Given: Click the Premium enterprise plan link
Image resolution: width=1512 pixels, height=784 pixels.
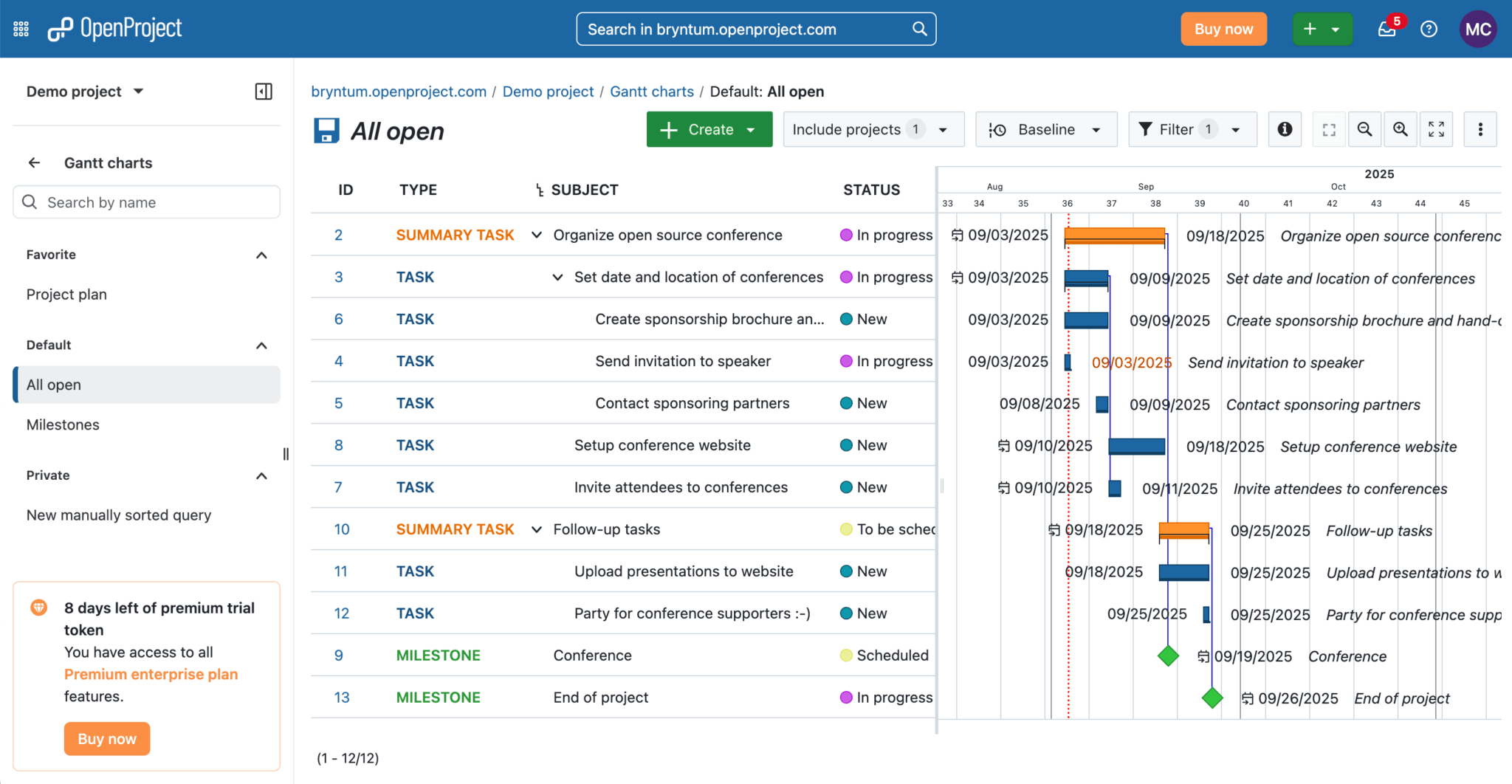Looking at the screenshot, I should [x=151, y=674].
